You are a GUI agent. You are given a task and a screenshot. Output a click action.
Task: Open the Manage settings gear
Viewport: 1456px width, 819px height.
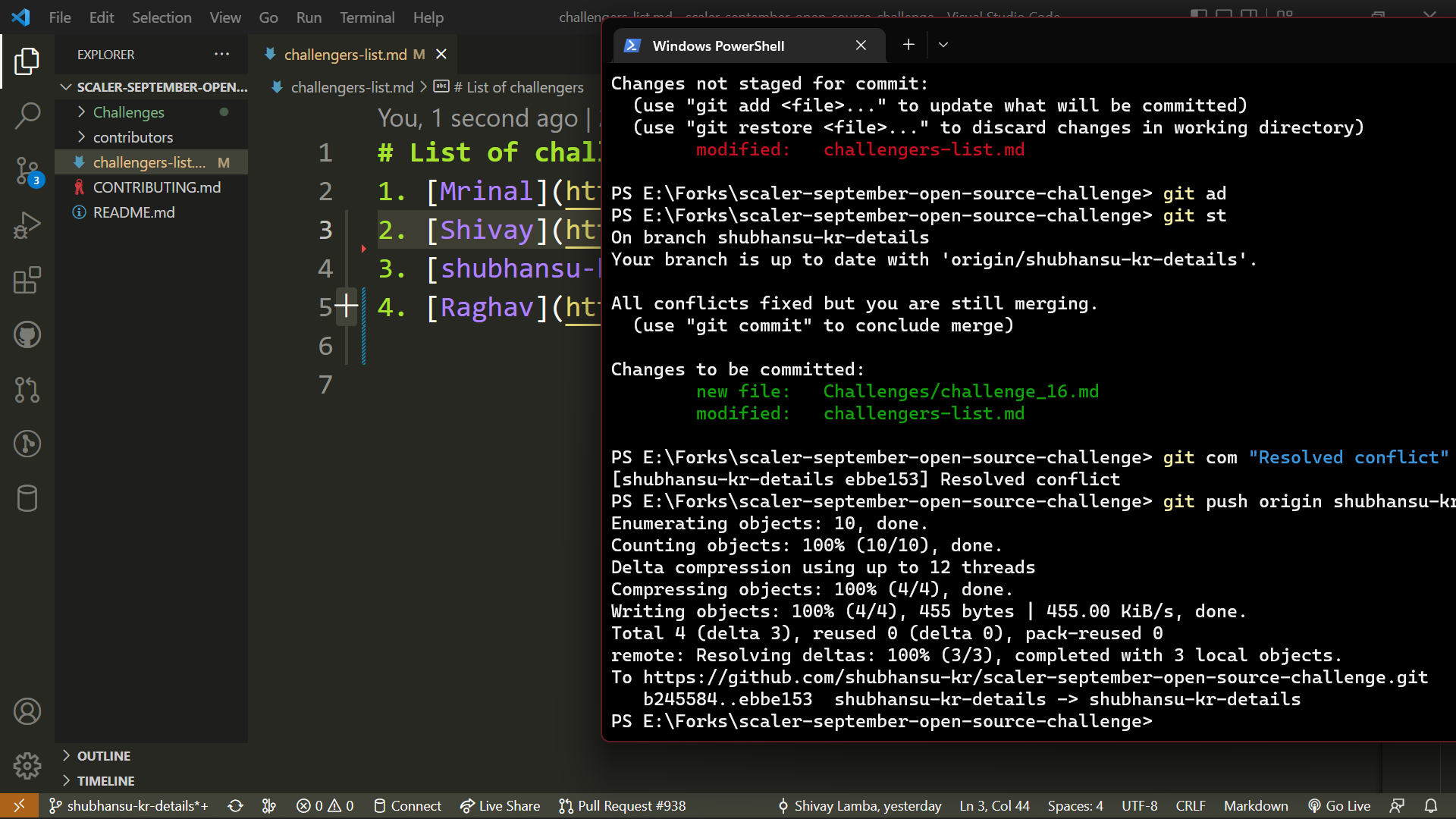[28, 766]
